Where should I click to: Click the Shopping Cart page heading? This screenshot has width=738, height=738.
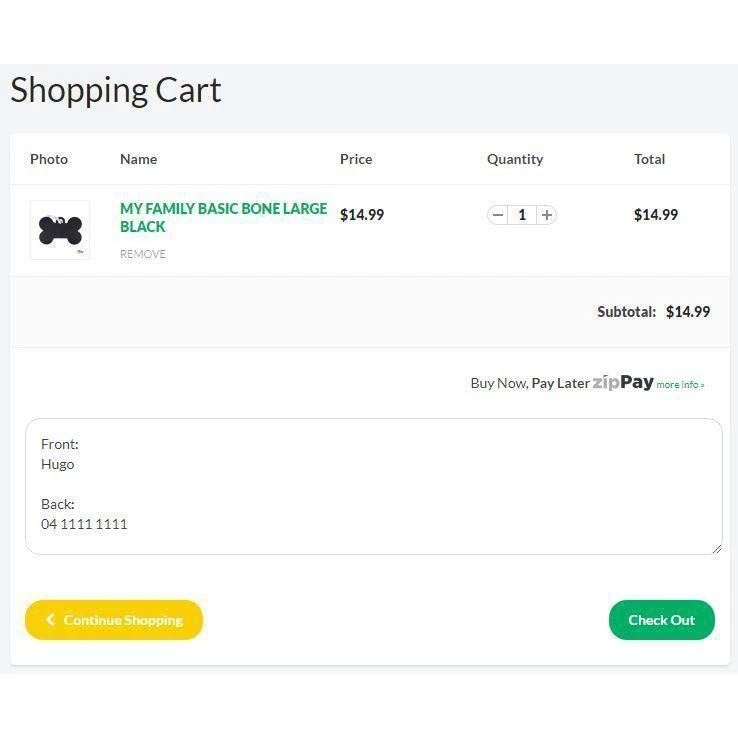coord(116,90)
